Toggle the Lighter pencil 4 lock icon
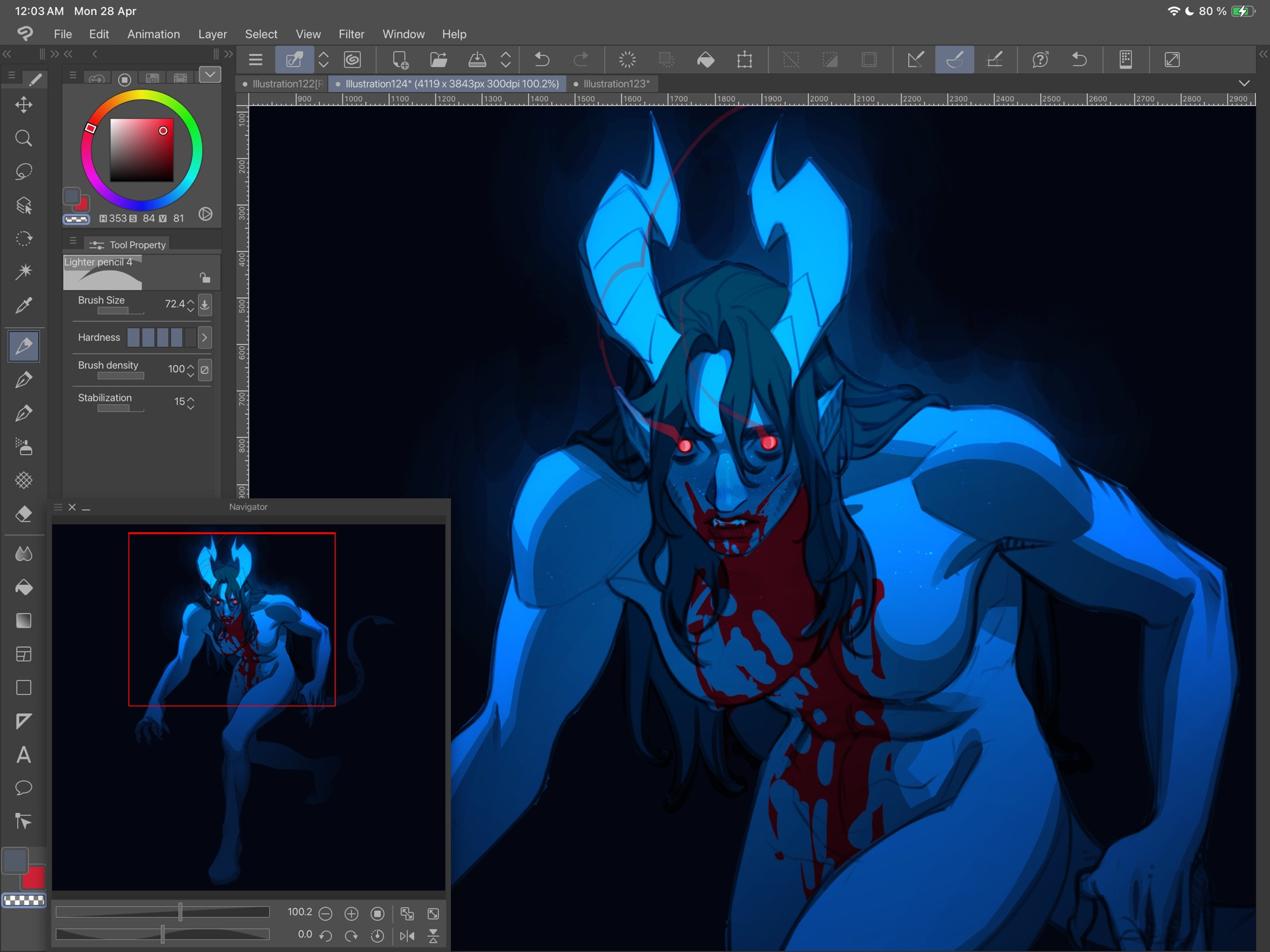This screenshot has height=952, width=1270. click(204, 278)
